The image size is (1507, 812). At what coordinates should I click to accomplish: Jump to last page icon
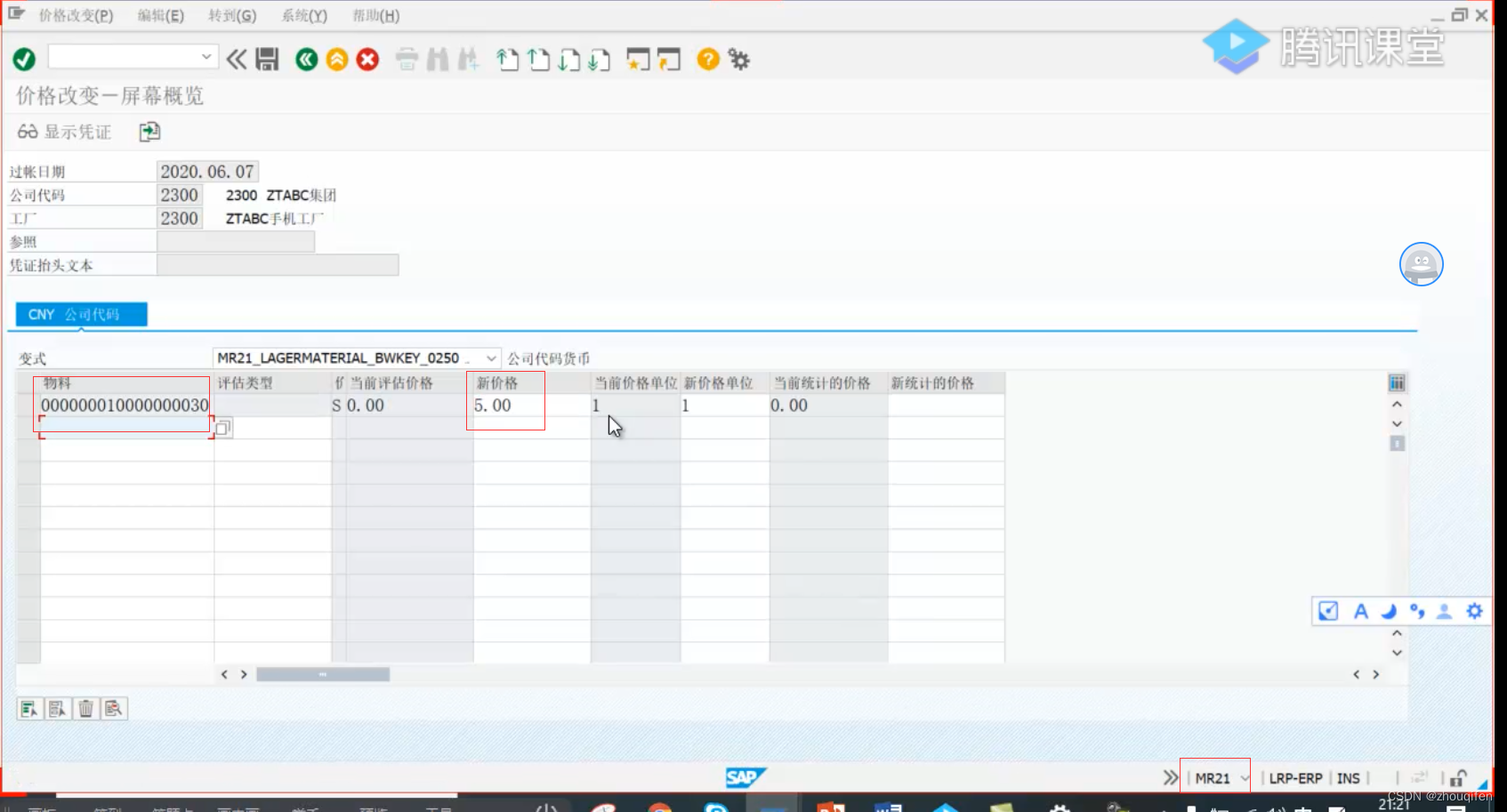pyautogui.click(x=599, y=60)
